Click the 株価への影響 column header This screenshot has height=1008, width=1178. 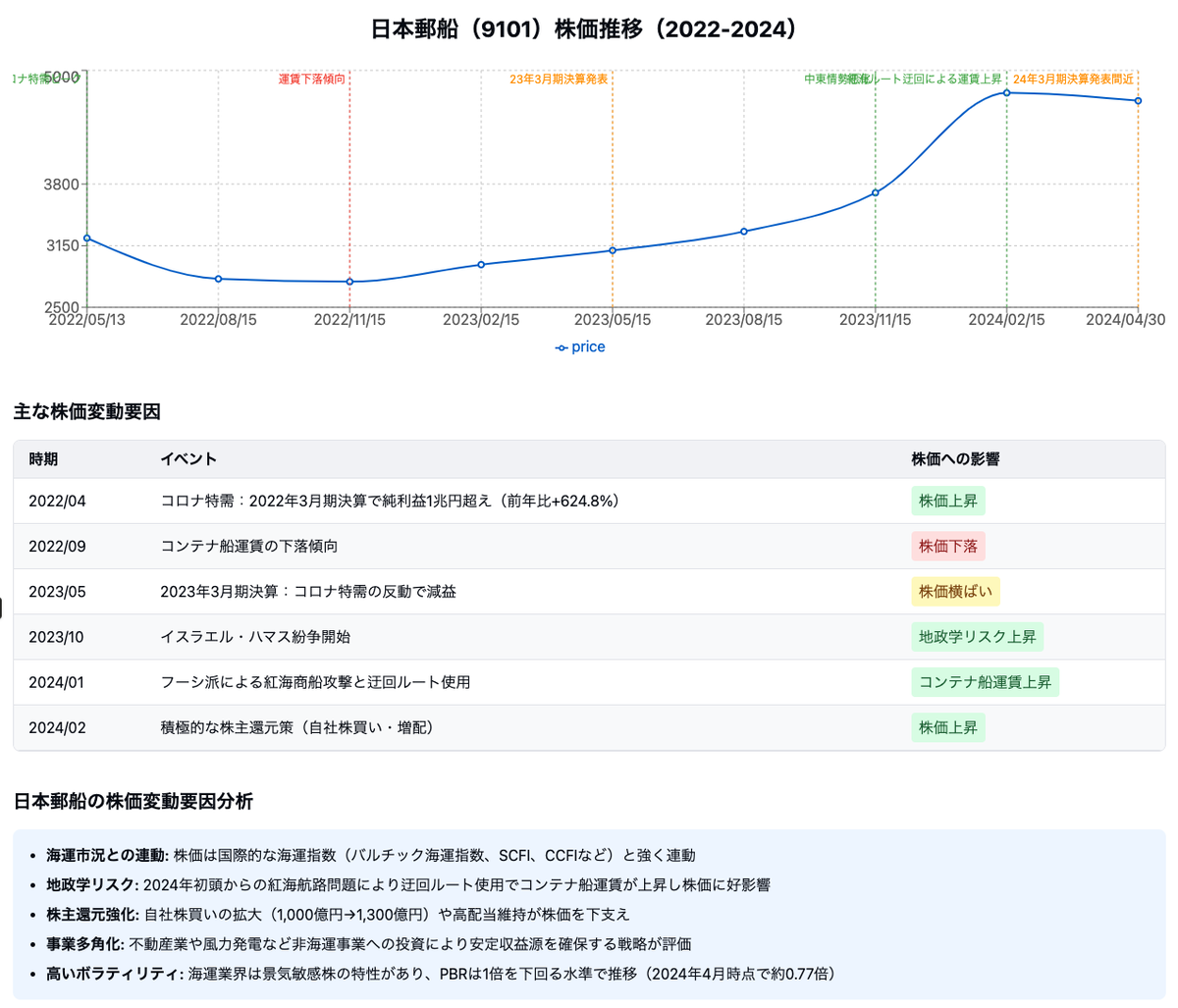955,459
